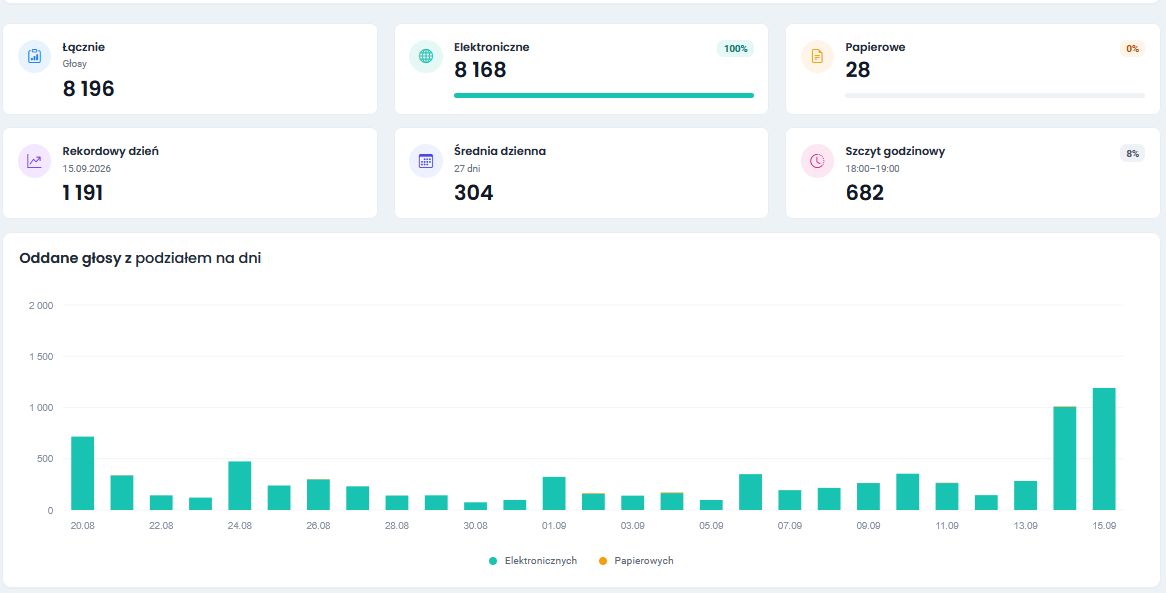Click the 18:00–19:00 time range text
This screenshot has width=1166, height=593.
872,169
